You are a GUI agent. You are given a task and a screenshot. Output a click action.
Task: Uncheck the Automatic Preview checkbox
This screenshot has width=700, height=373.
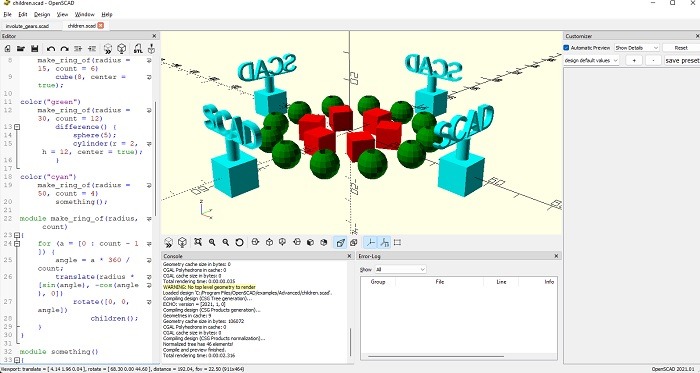pyautogui.click(x=566, y=48)
